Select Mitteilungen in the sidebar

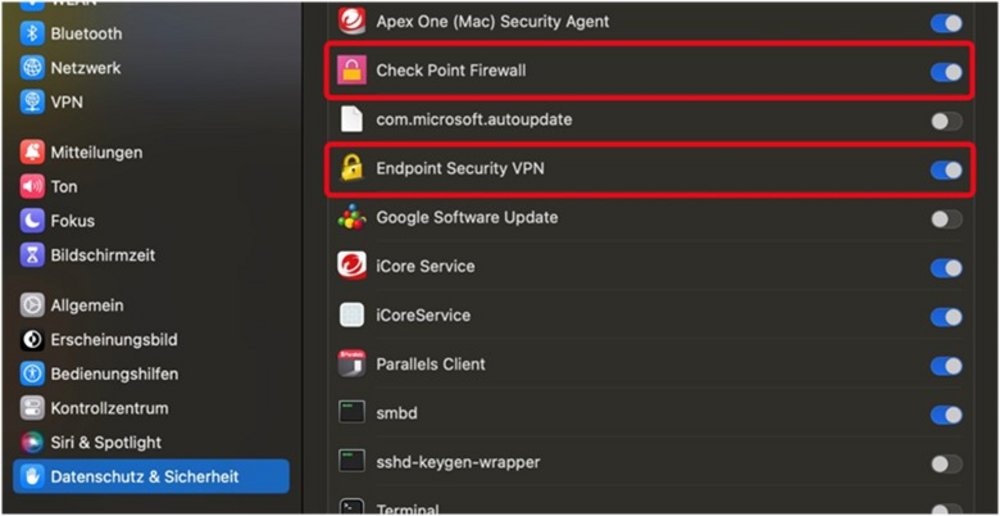click(x=96, y=152)
